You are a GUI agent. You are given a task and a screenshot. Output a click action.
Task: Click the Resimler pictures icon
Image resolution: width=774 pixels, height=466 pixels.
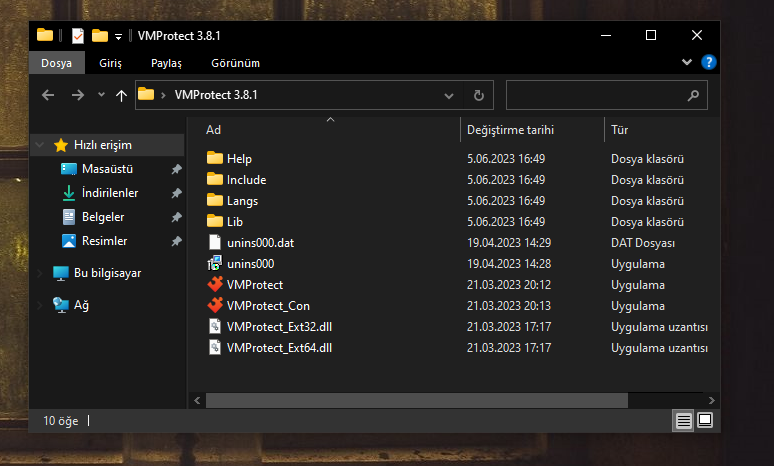click(69, 241)
